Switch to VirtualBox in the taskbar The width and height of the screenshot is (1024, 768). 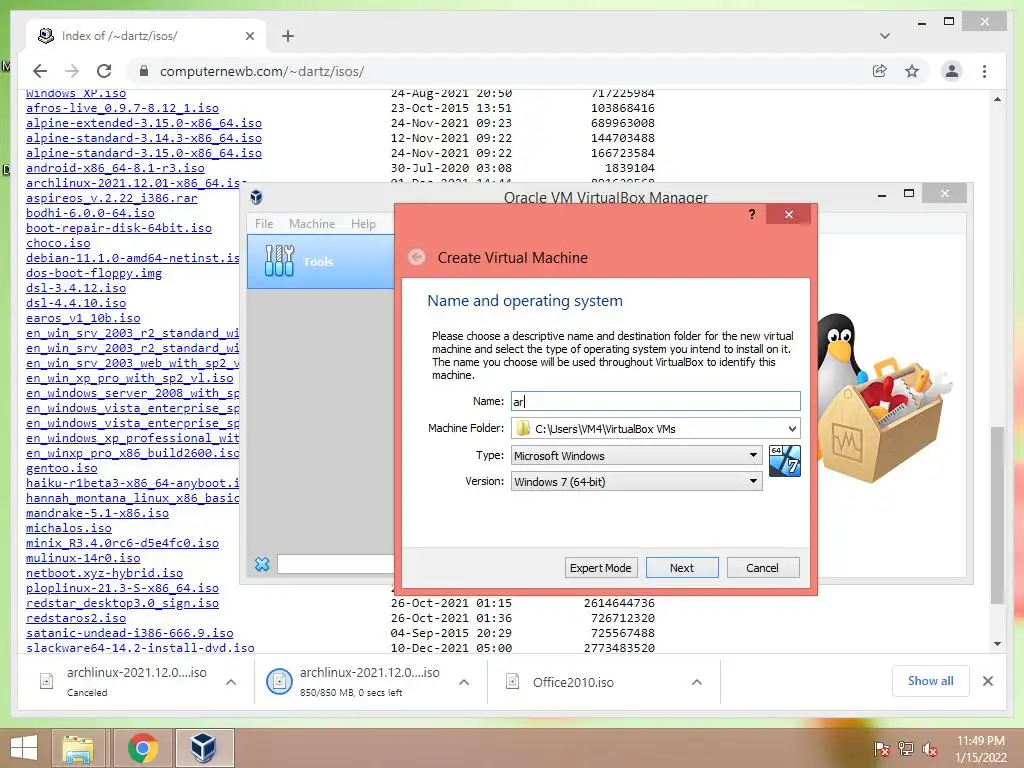pyautogui.click(x=204, y=748)
